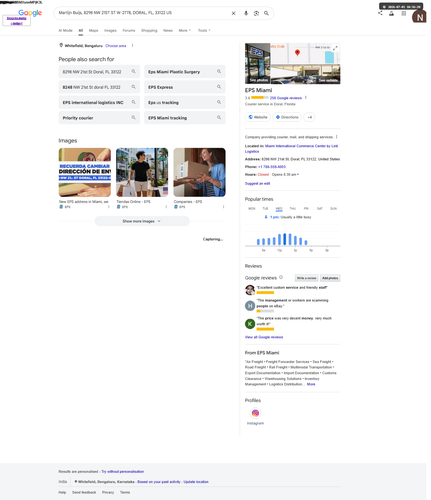Click info icon beside Google reviews heading
Image resolution: width=431 pixels, height=500 pixels.
281,277
